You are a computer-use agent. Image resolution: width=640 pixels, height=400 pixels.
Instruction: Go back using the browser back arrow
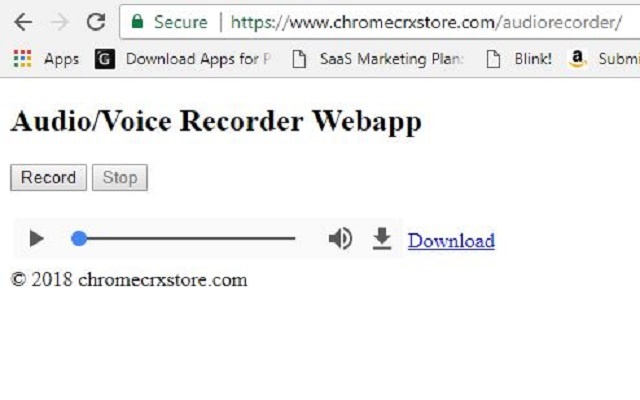(23, 22)
